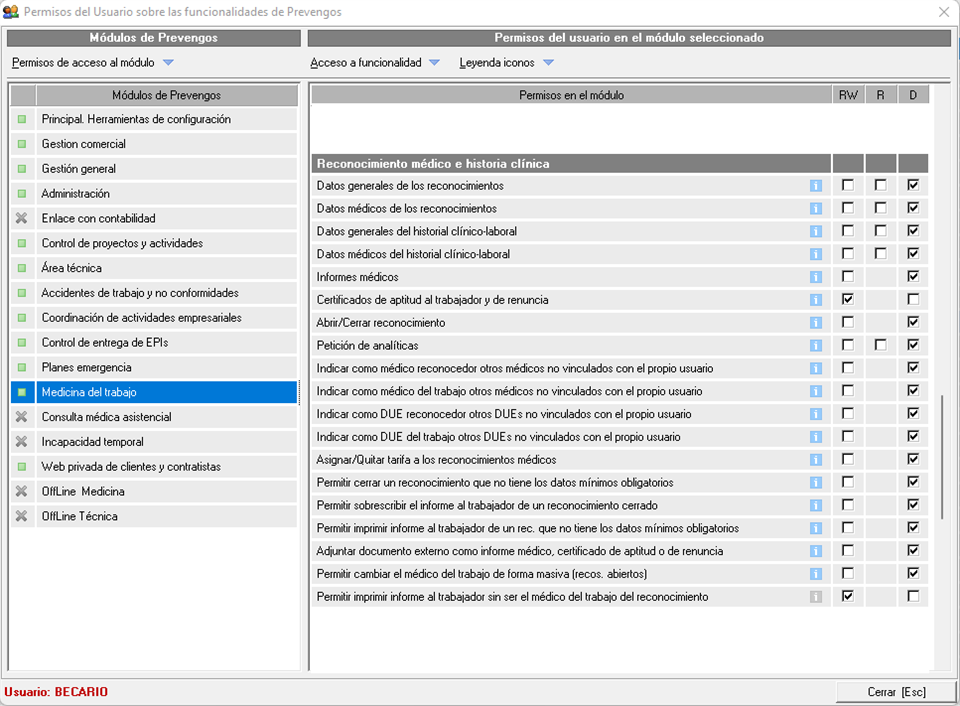Click the Módulos de Prevengos column header
Image resolution: width=960 pixels, height=706 pixels.
[166, 95]
